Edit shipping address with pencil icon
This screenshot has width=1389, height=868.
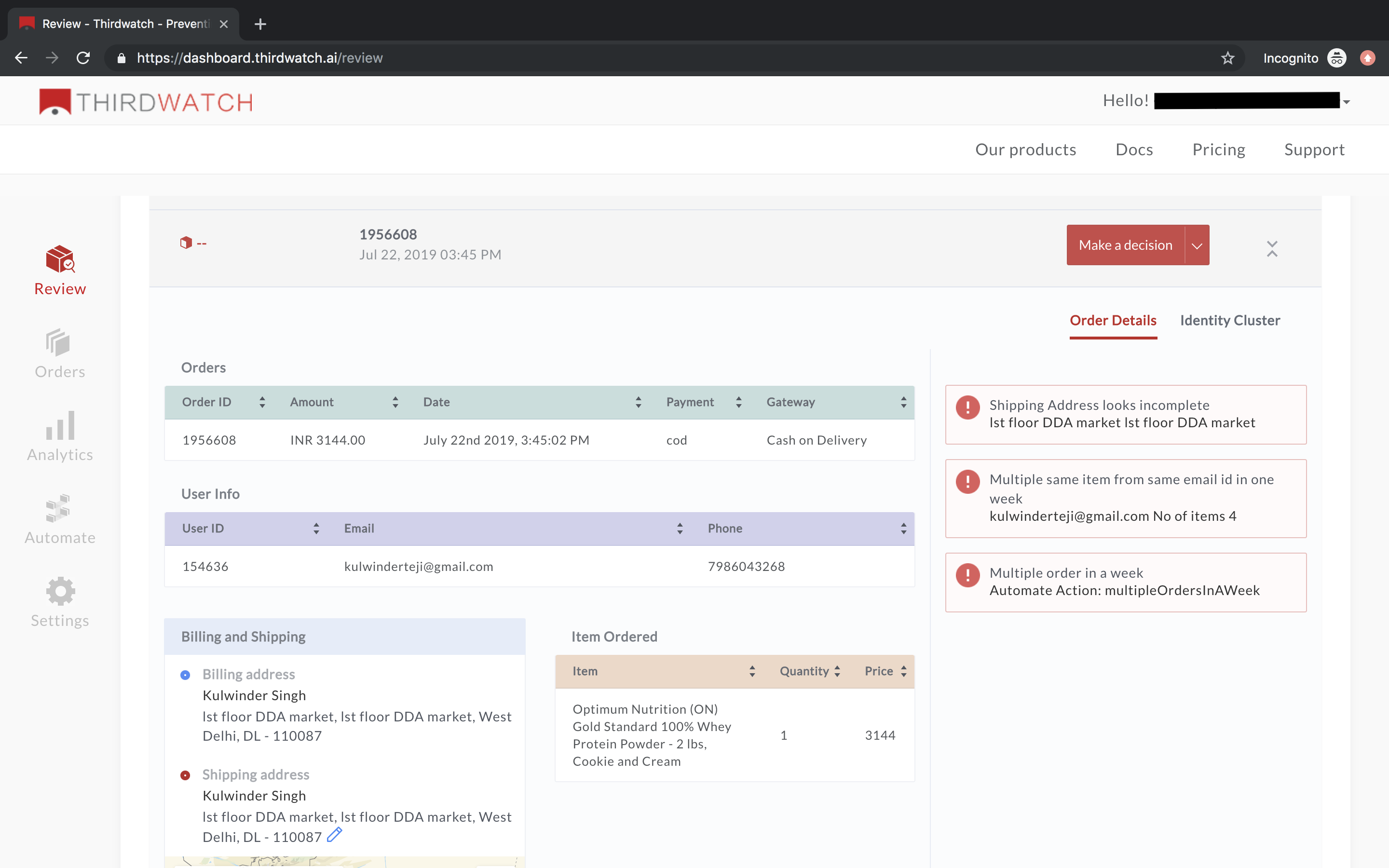click(334, 835)
